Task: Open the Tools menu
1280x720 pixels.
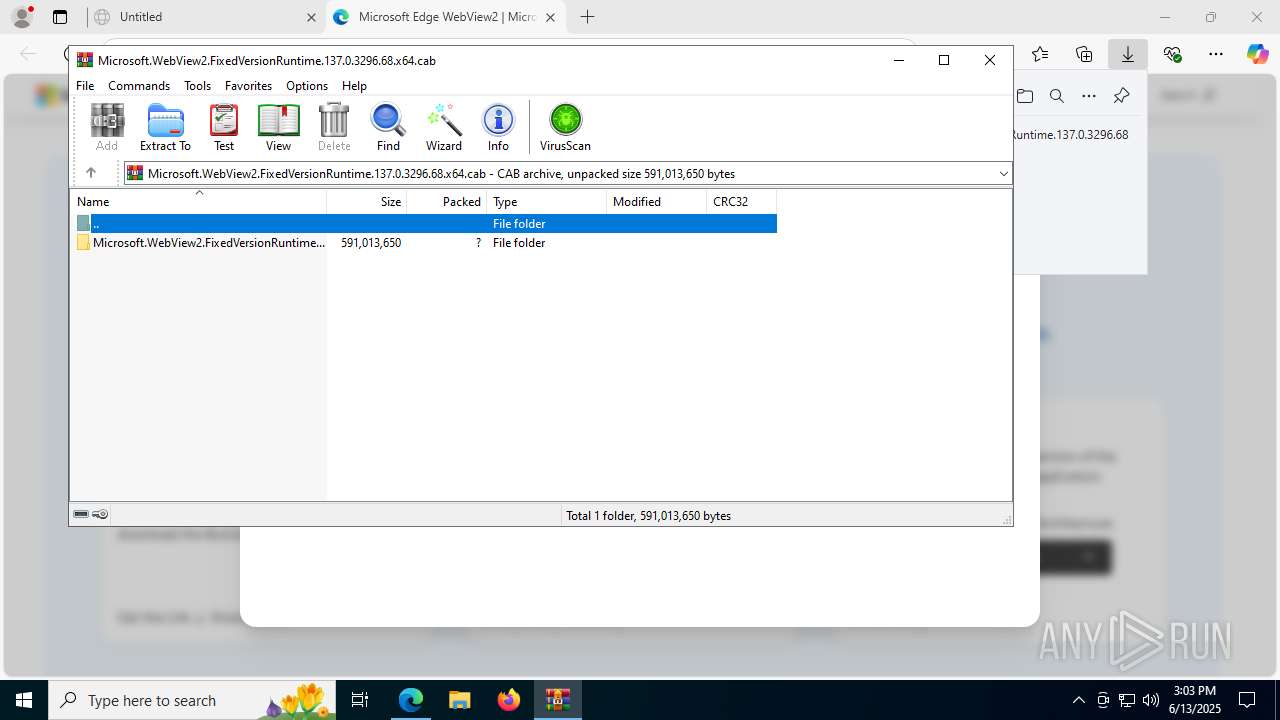Action: pyautogui.click(x=197, y=86)
